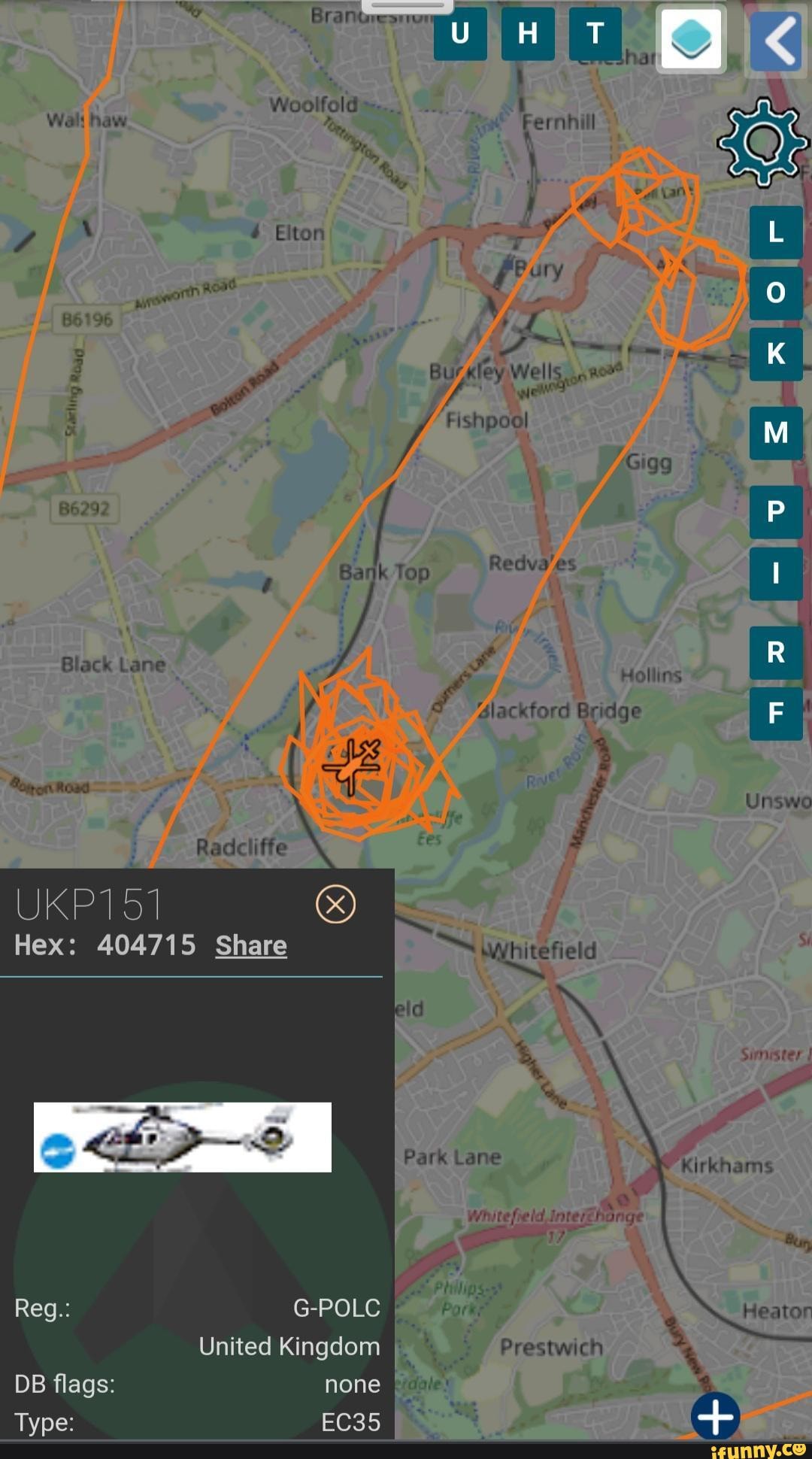The width and height of the screenshot is (812, 1459).
Task: Click the O button in the side column
Action: click(x=776, y=293)
